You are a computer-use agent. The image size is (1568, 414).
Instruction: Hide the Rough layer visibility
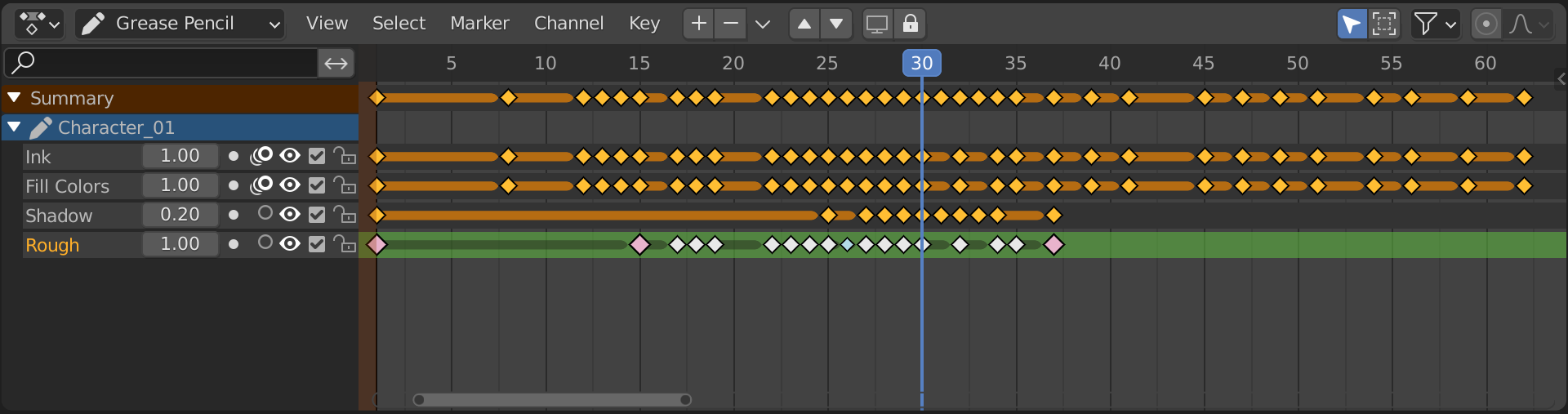pos(290,244)
